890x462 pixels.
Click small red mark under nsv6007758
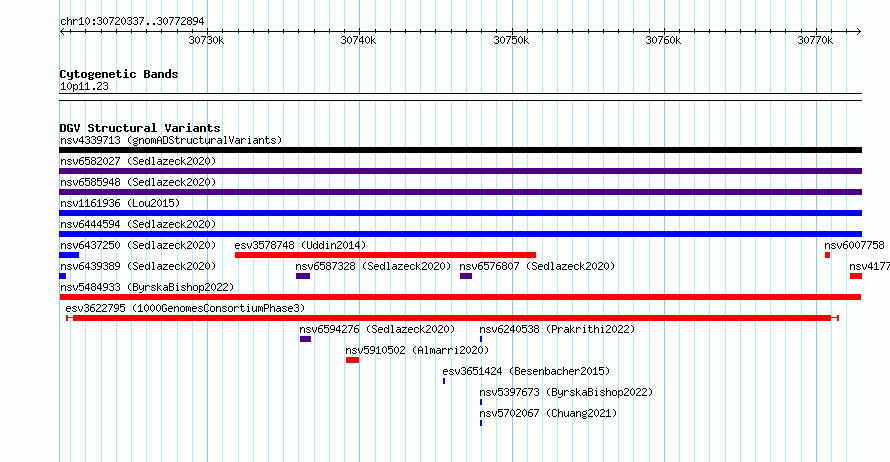828,255
